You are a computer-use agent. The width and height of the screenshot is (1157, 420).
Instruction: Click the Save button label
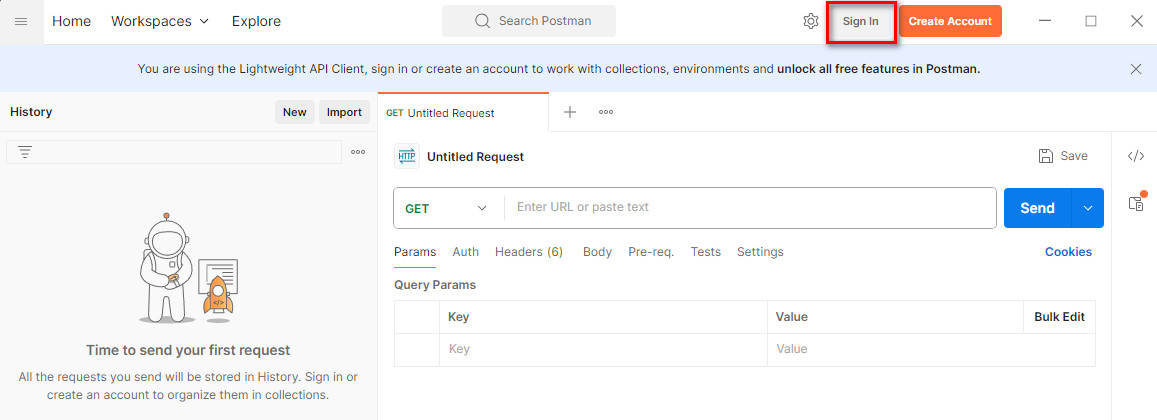pyautogui.click(x=1074, y=156)
